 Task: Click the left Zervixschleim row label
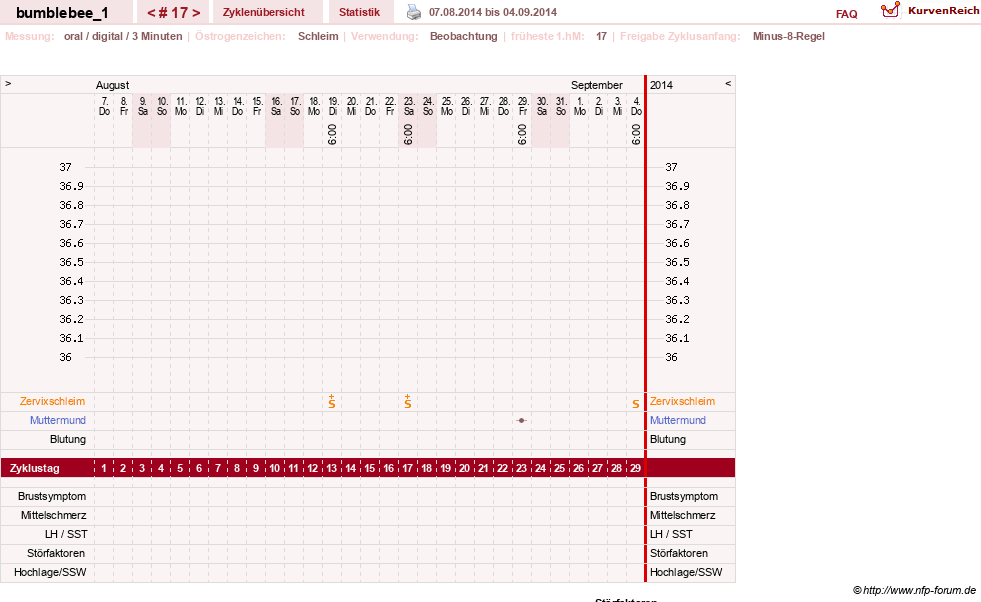tap(53, 402)
